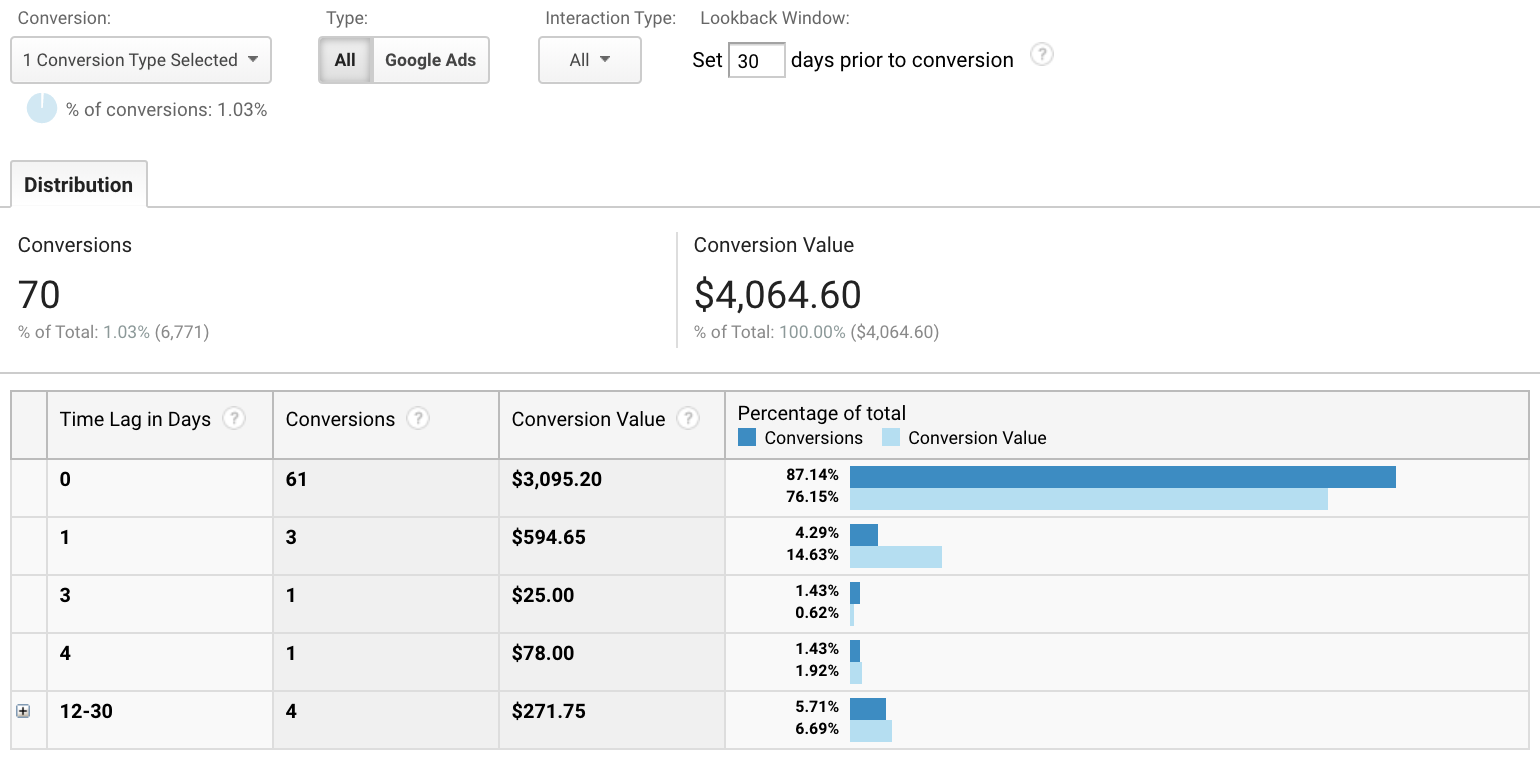Select the All type toggle button

point(345,60)
